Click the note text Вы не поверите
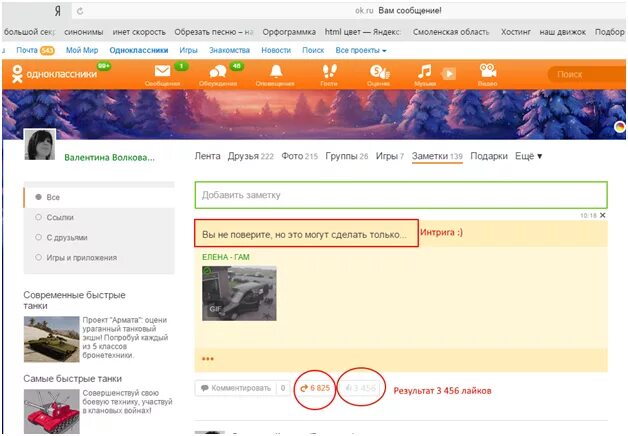Viewport: 628px width, 436px height. (x=304, y=235)
